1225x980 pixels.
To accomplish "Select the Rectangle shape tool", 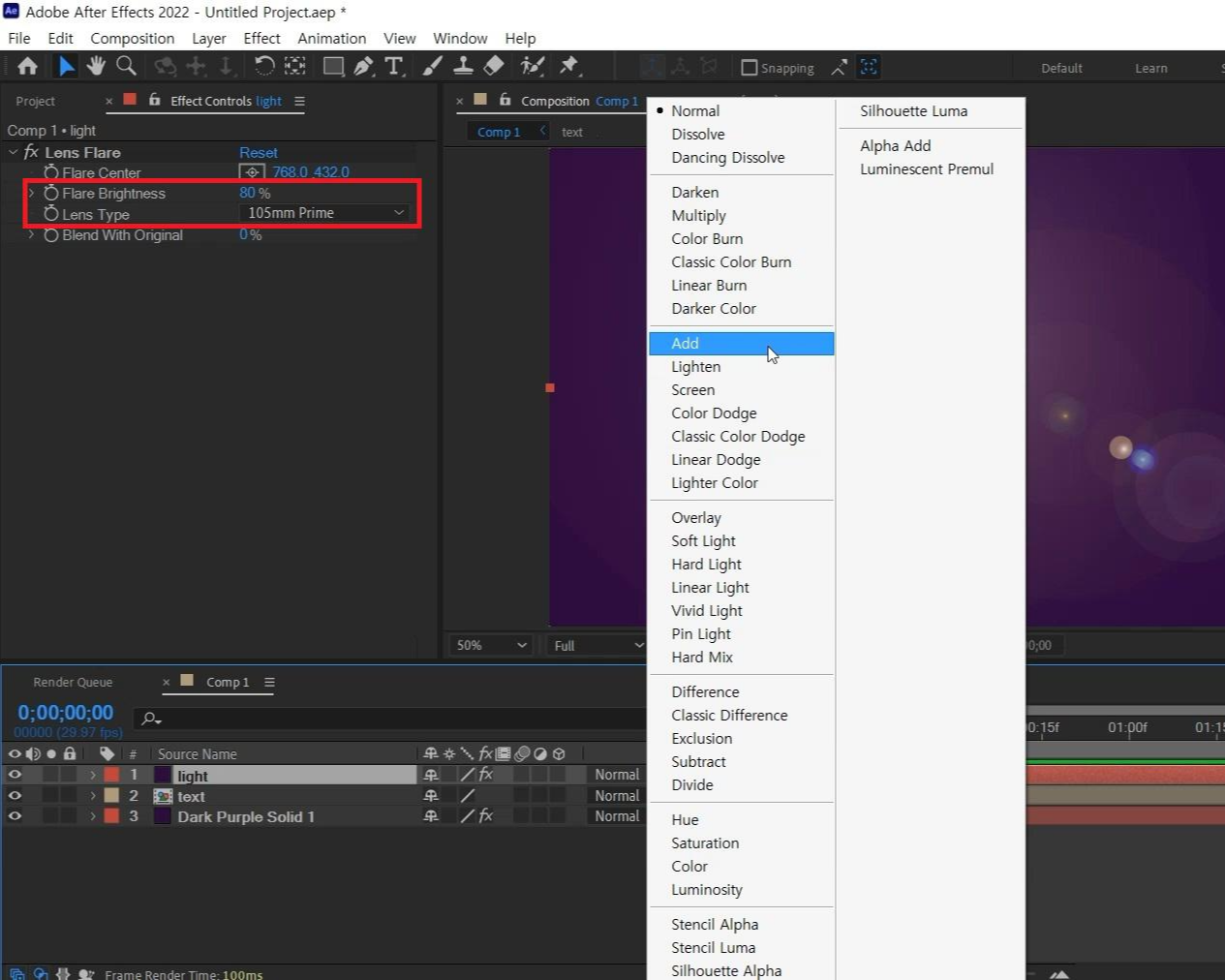I will point(333,66).
